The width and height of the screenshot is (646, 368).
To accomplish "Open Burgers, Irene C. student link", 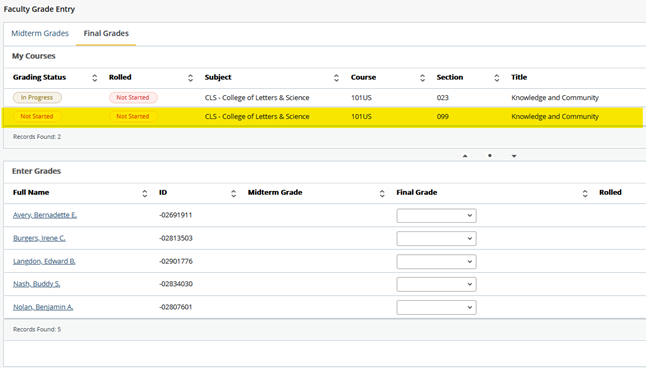I will 39,238.
